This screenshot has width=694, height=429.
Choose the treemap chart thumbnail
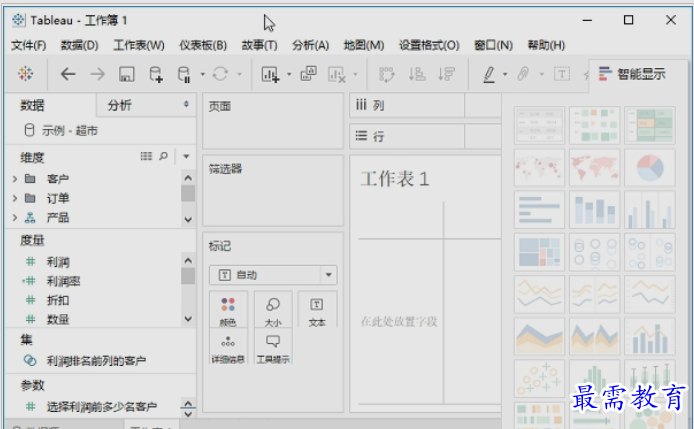click(539, 252)
